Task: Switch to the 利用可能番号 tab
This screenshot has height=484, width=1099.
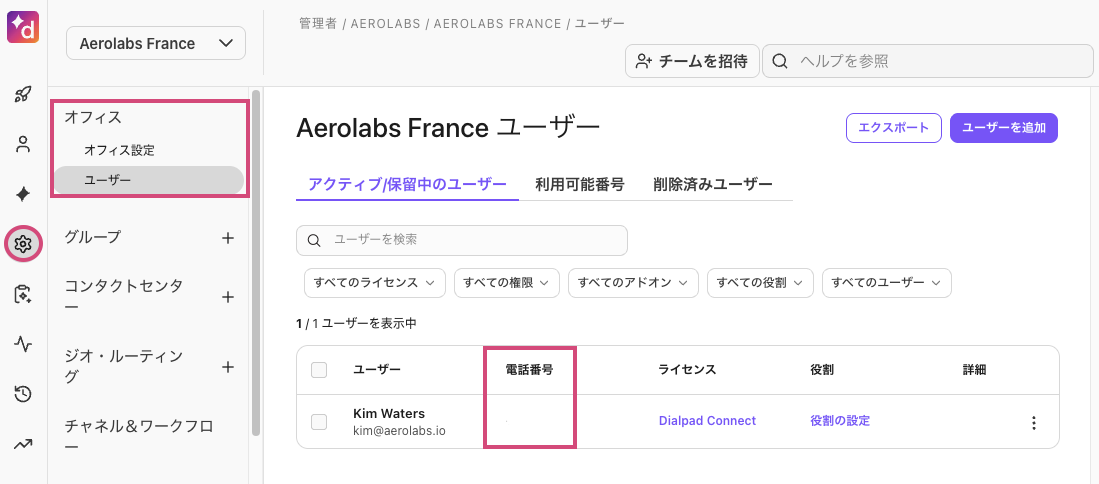Action: (580, 184)
